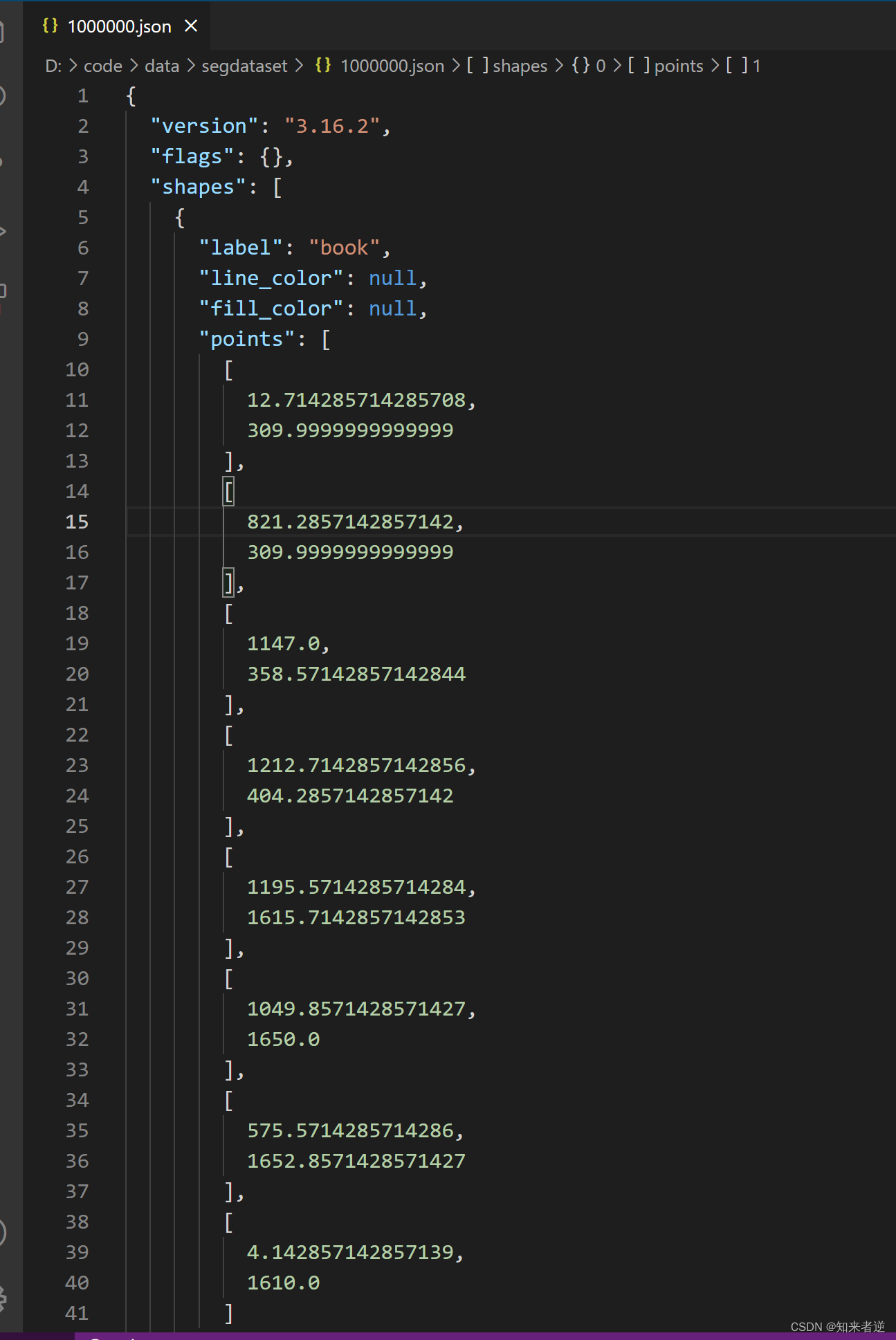Click line number 15 in gutter
This screenshot has width=896, height=1340.
tap(77, 522)
